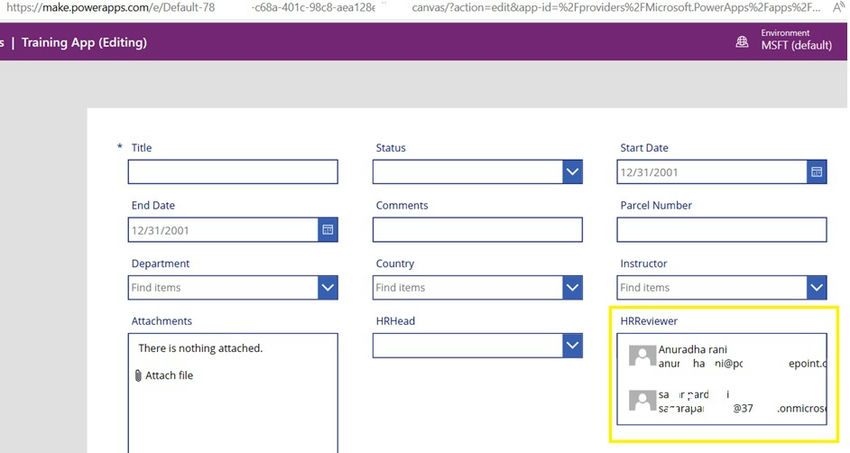
Task: Click the End Date label
Action: point(153,205)
